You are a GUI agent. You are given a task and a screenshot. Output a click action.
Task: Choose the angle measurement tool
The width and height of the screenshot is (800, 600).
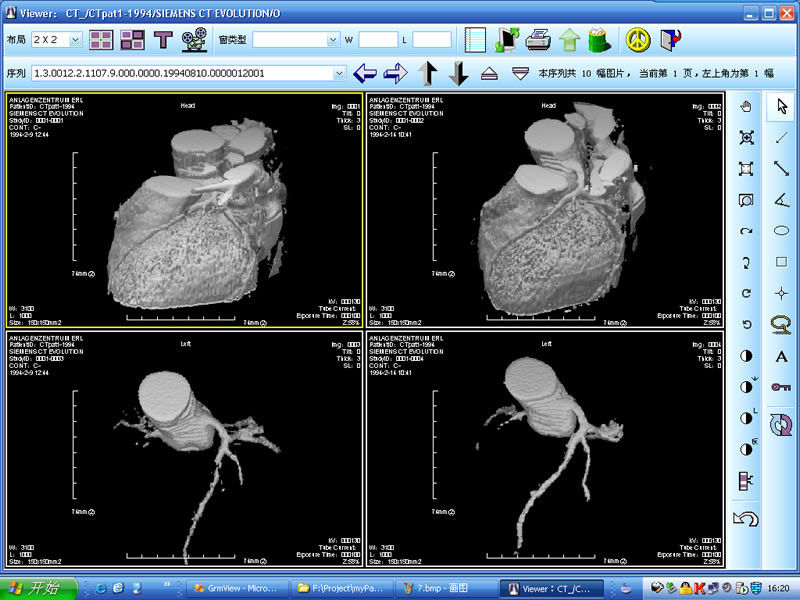pos(781,199)
